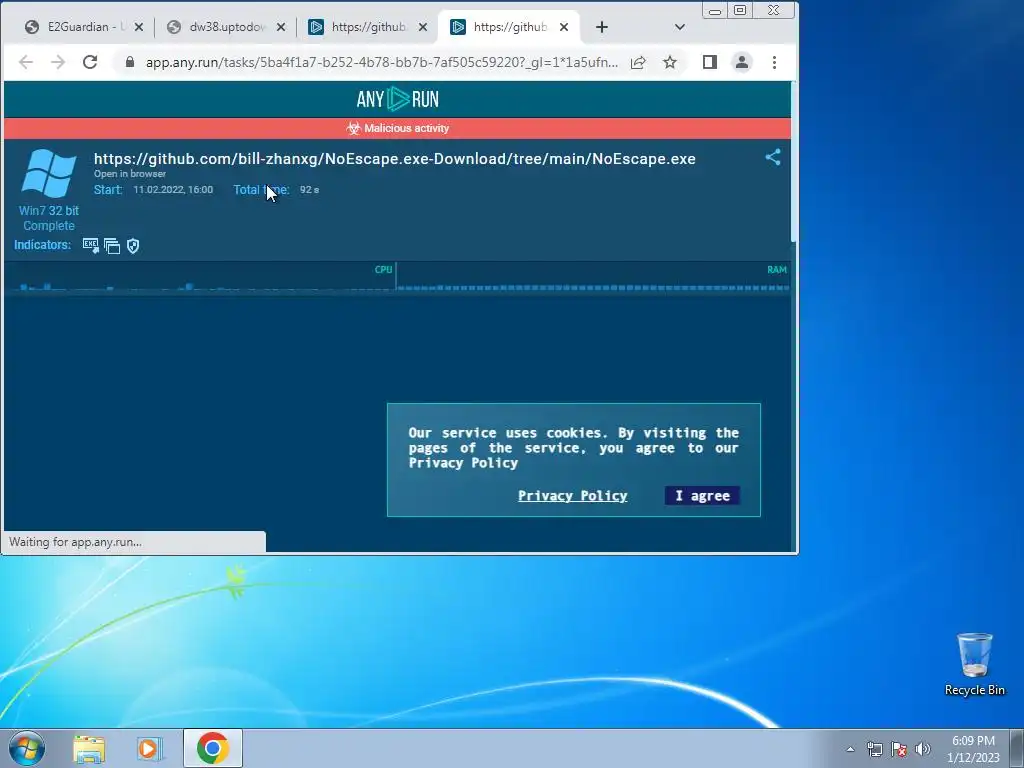Screen dimensions: 1024x768
Task: Open a new tab with plus button
Action: pyautogui.click(x=602, y=27)
